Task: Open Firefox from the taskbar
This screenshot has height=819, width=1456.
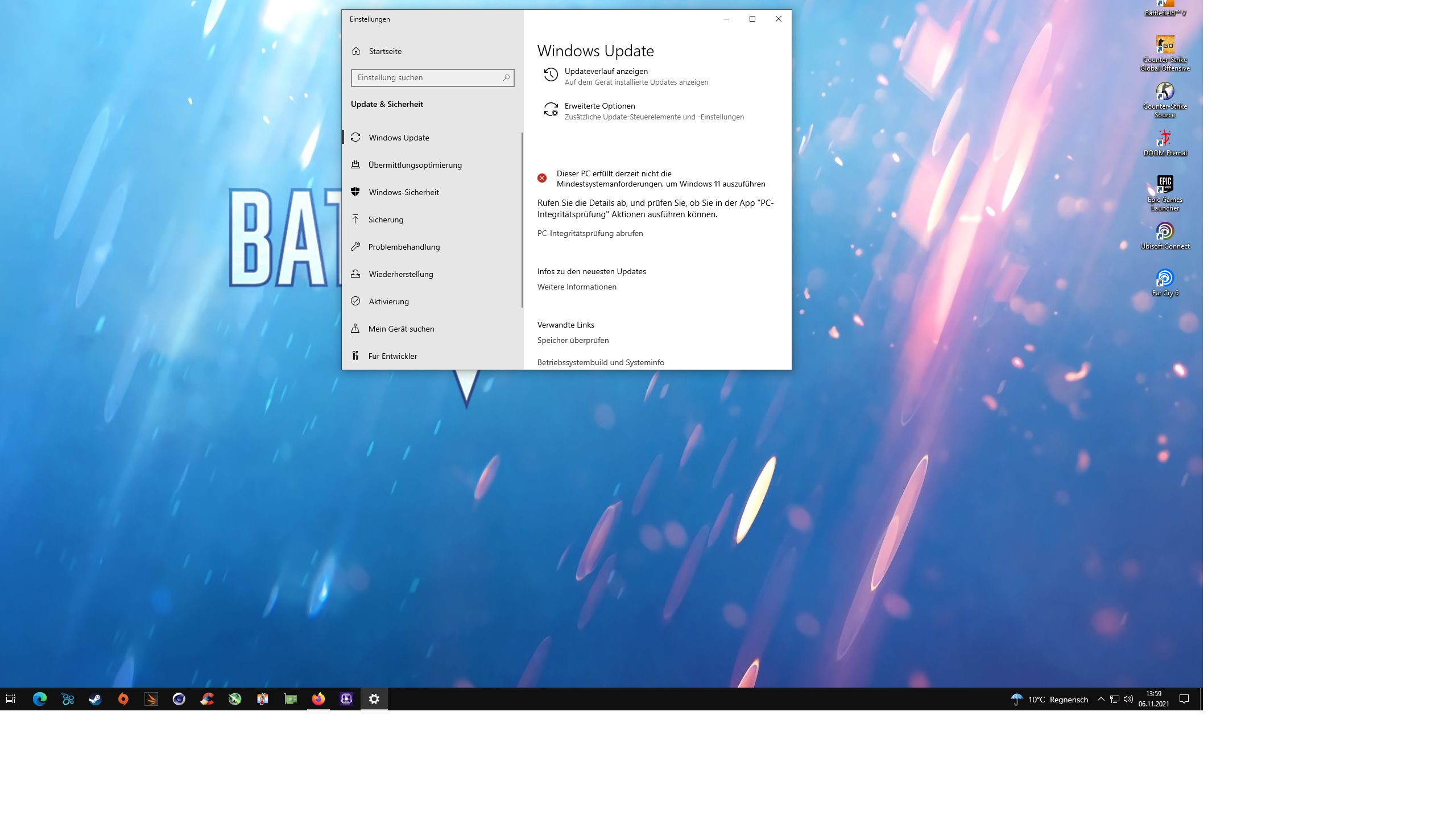Action: coord(318,699)
